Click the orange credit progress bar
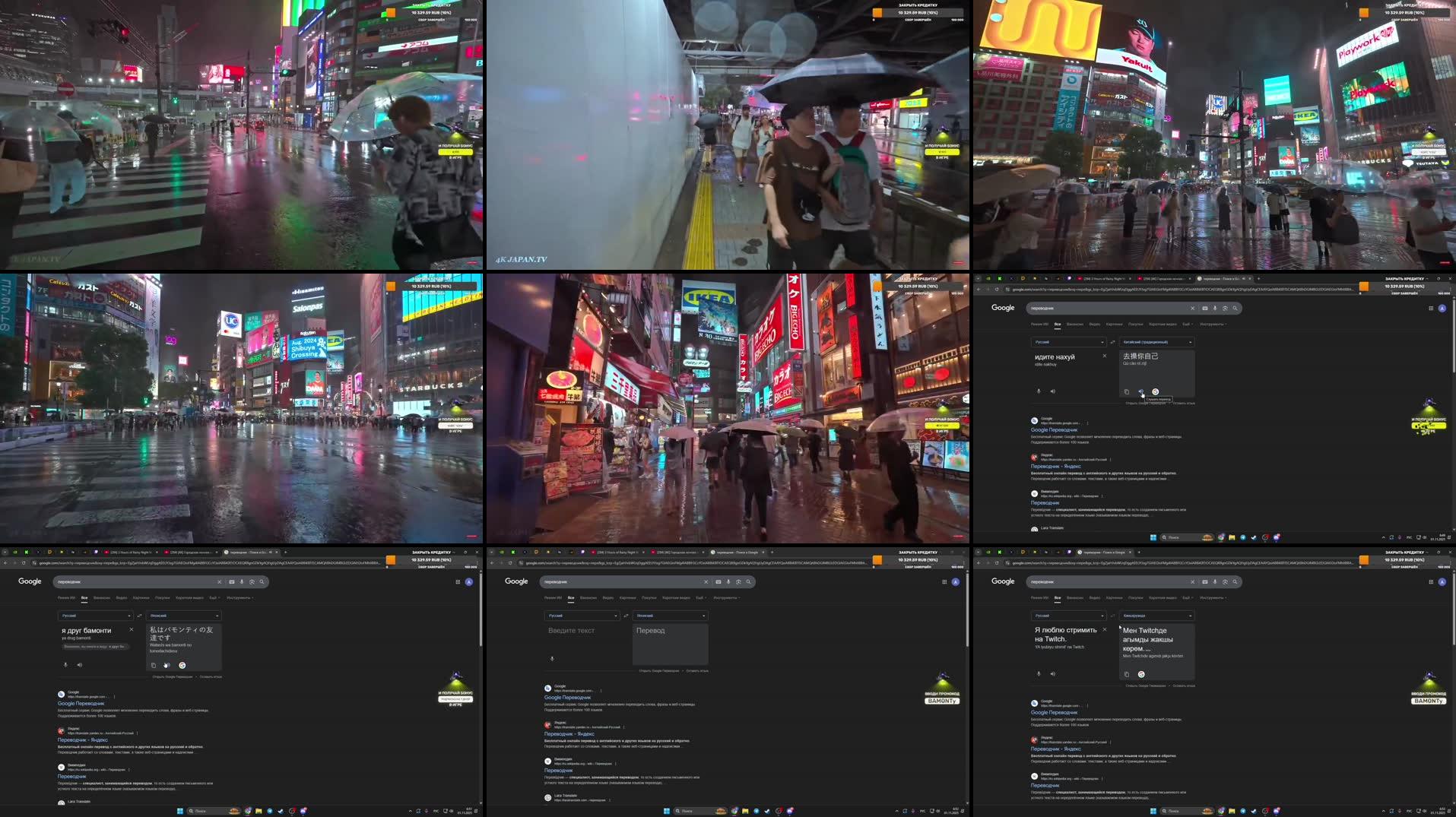Image resolution: width=1456 pixels, height=817 pixels. click(1364, 287)
